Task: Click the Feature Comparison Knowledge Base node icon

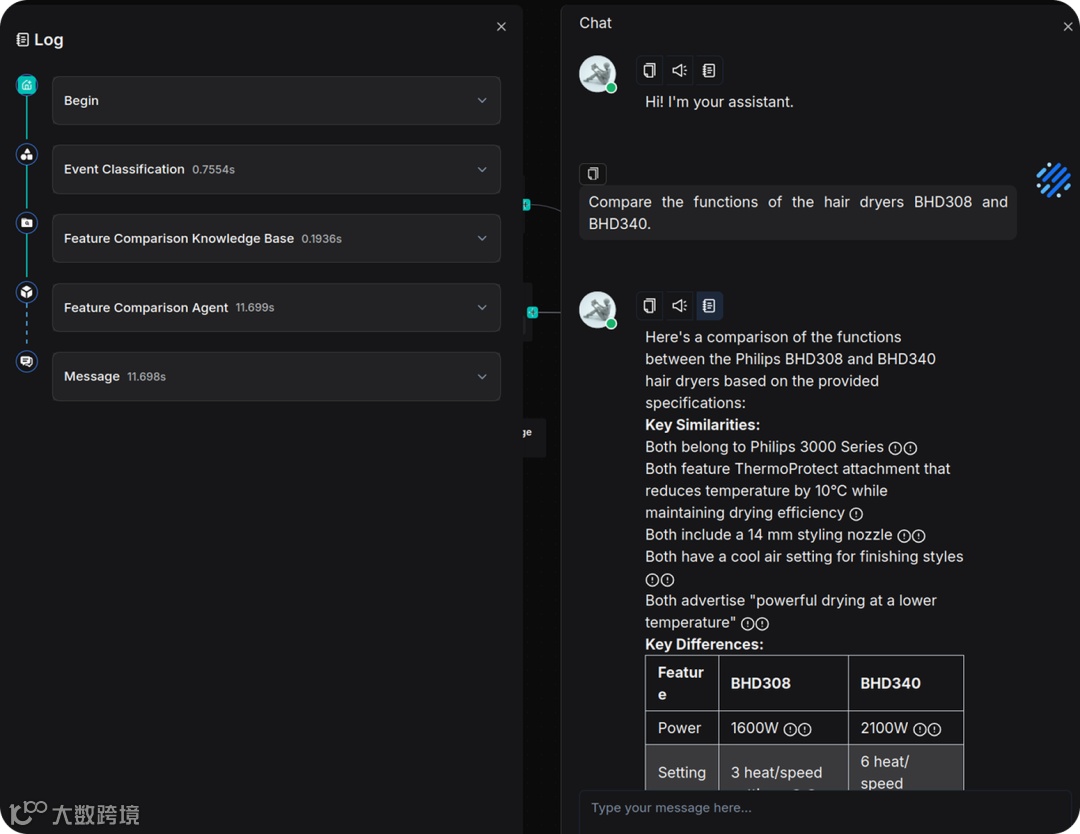Action: pyautogui.click(x=26, y=223)
